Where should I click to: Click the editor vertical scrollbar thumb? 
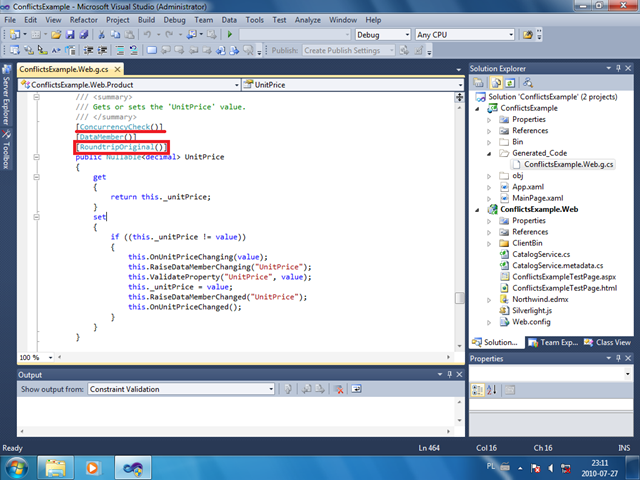(460, 298)
